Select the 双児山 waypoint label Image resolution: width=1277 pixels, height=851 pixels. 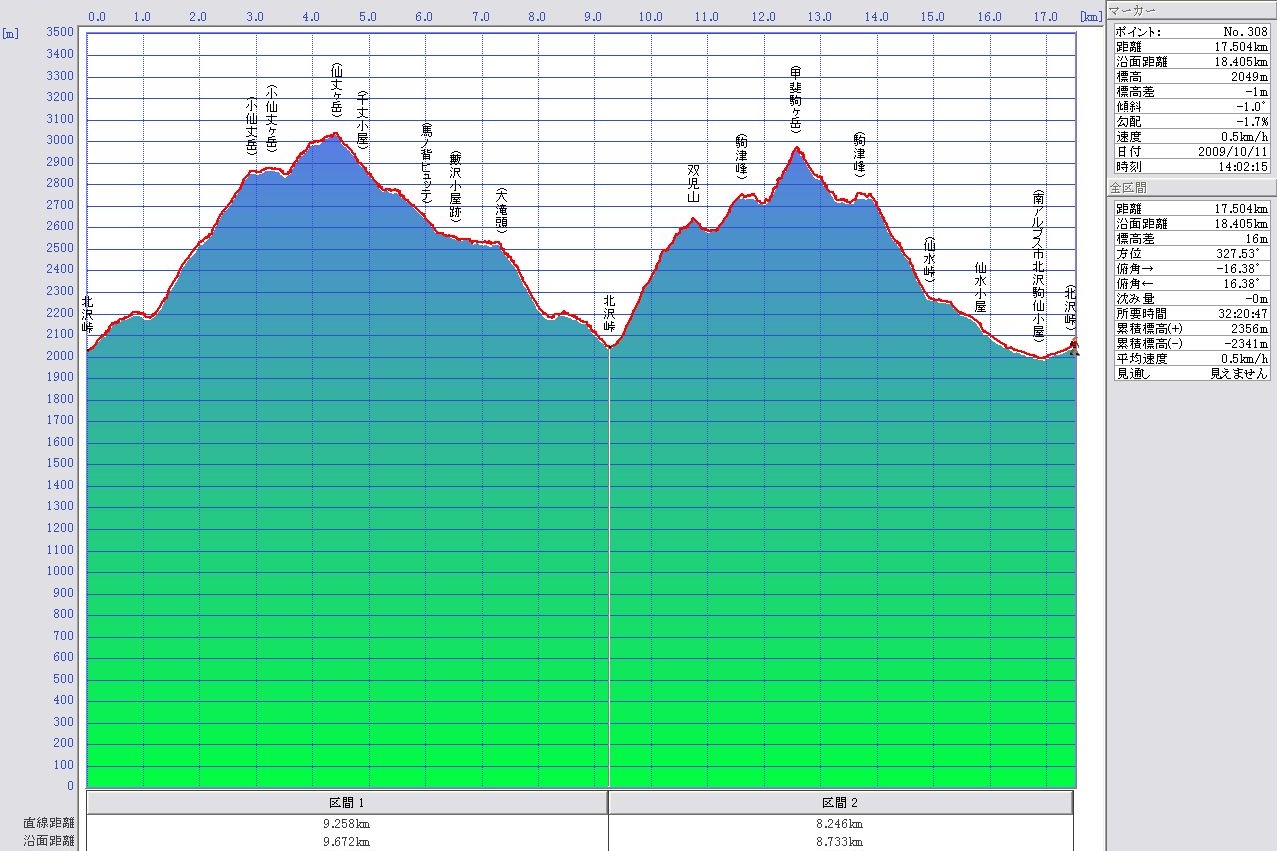tap(693, 184)
